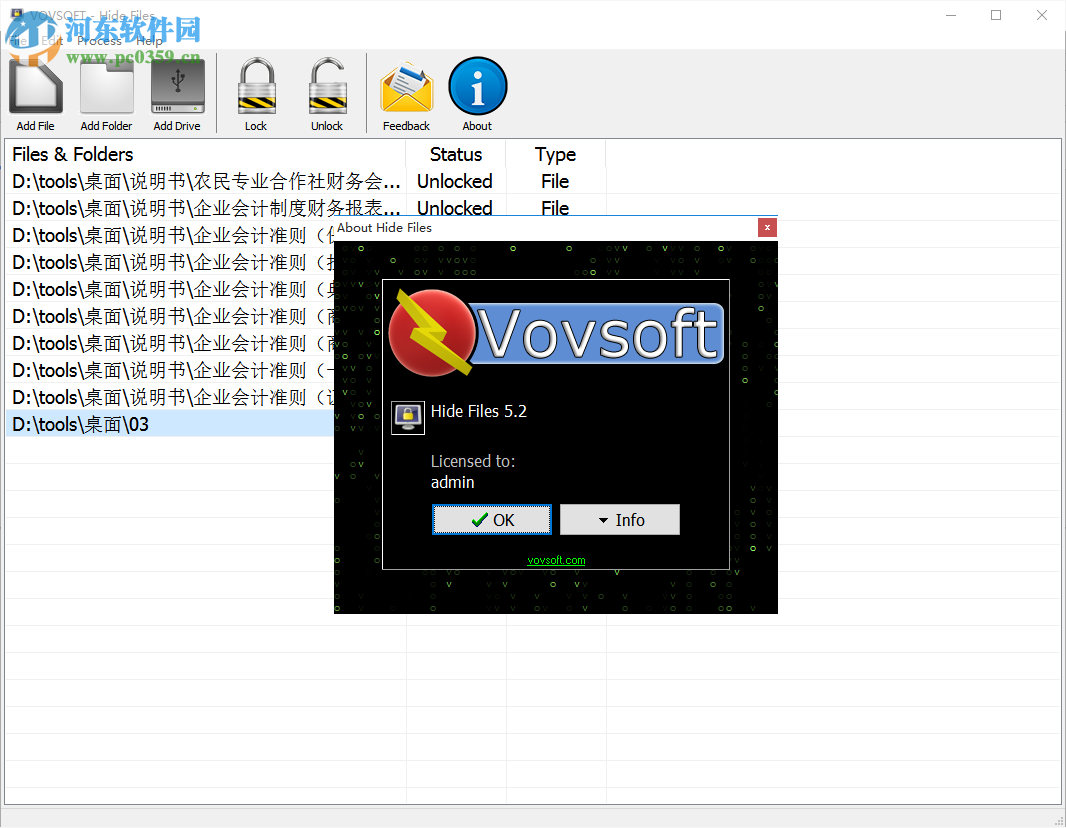Screen dimensions: 1066x828
Task: Select the D:\tools\桌面\03 list entry
Action: point(80,423)
